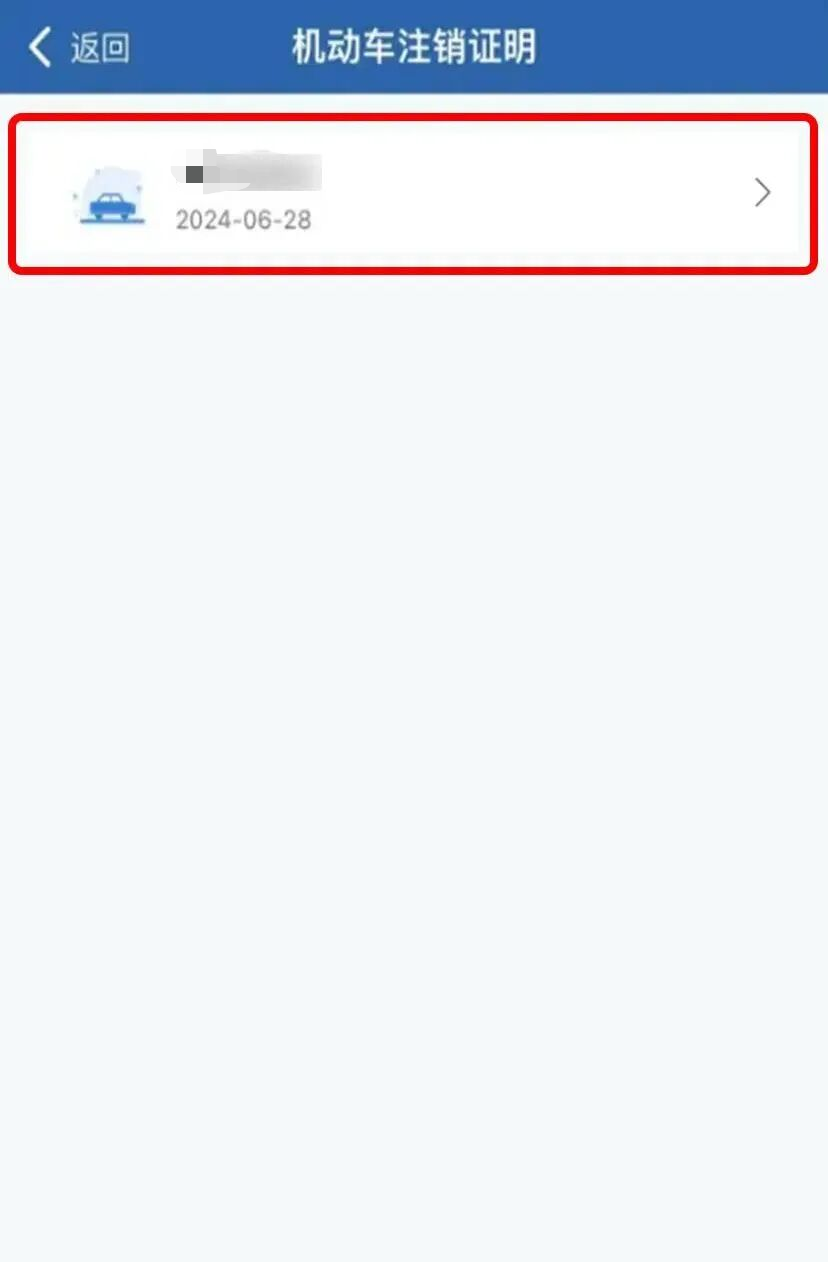Click the 机动车注销证明 page title
Image resolution: width=828 pixels, height=1262 pixels.
click(x=414, y=47)
